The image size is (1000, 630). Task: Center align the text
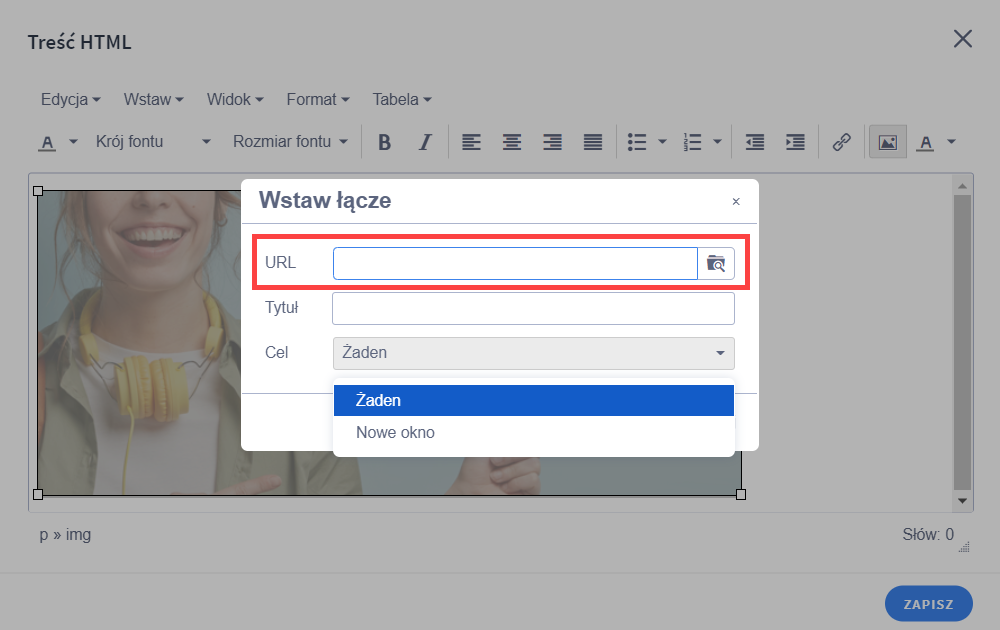(x=512, y=141)
